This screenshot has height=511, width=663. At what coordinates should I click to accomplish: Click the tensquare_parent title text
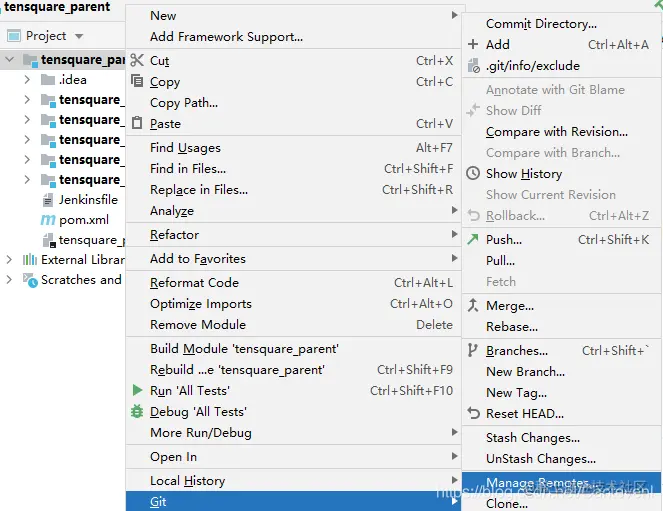pos(57,7)
